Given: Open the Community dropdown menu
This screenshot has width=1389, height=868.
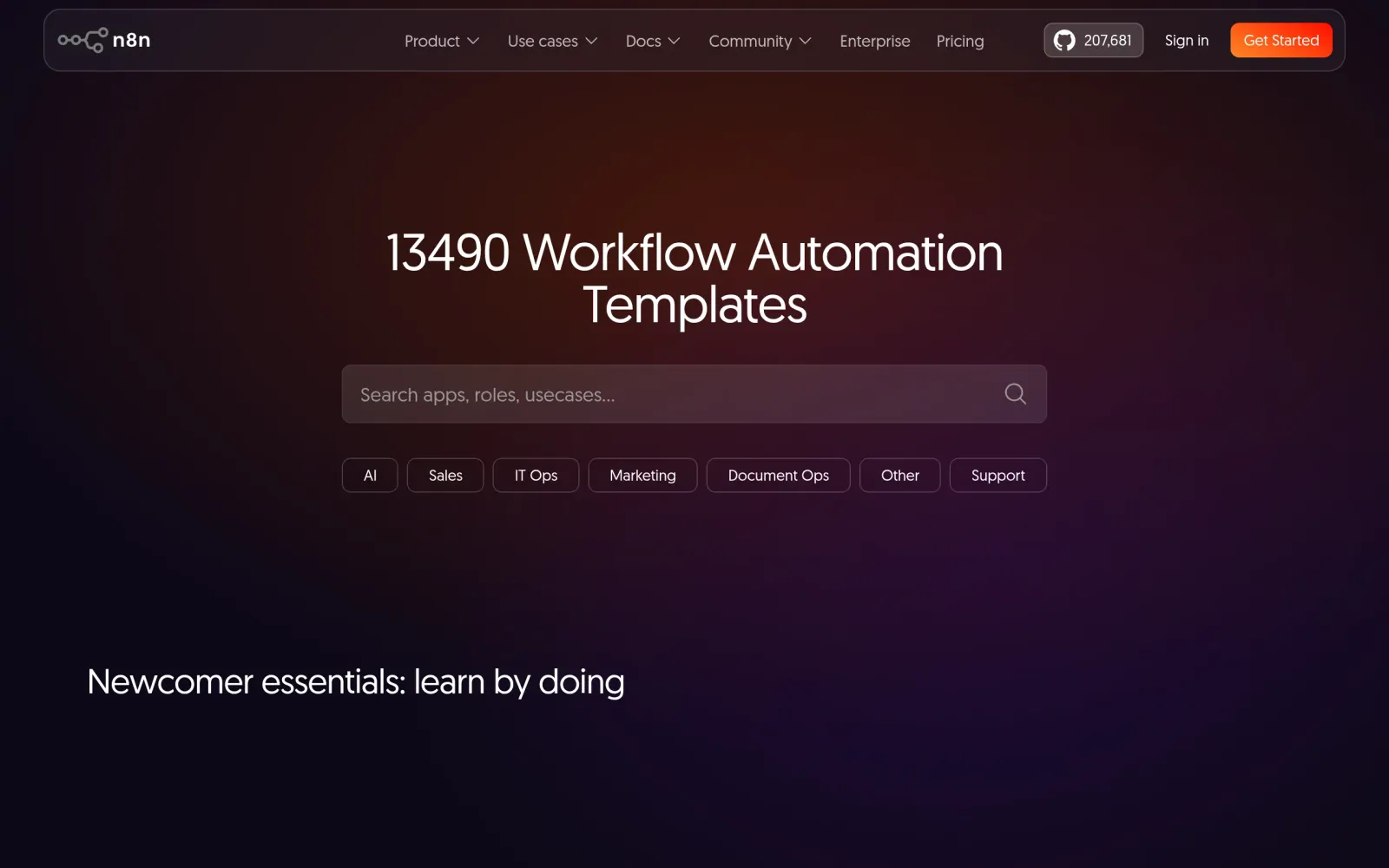Looking at the screenshot, I should [760, 41].
